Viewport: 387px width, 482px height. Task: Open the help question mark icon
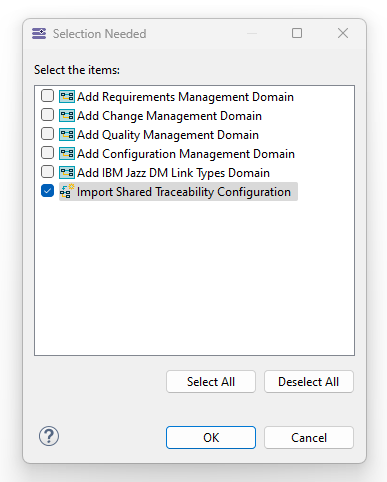49,436
